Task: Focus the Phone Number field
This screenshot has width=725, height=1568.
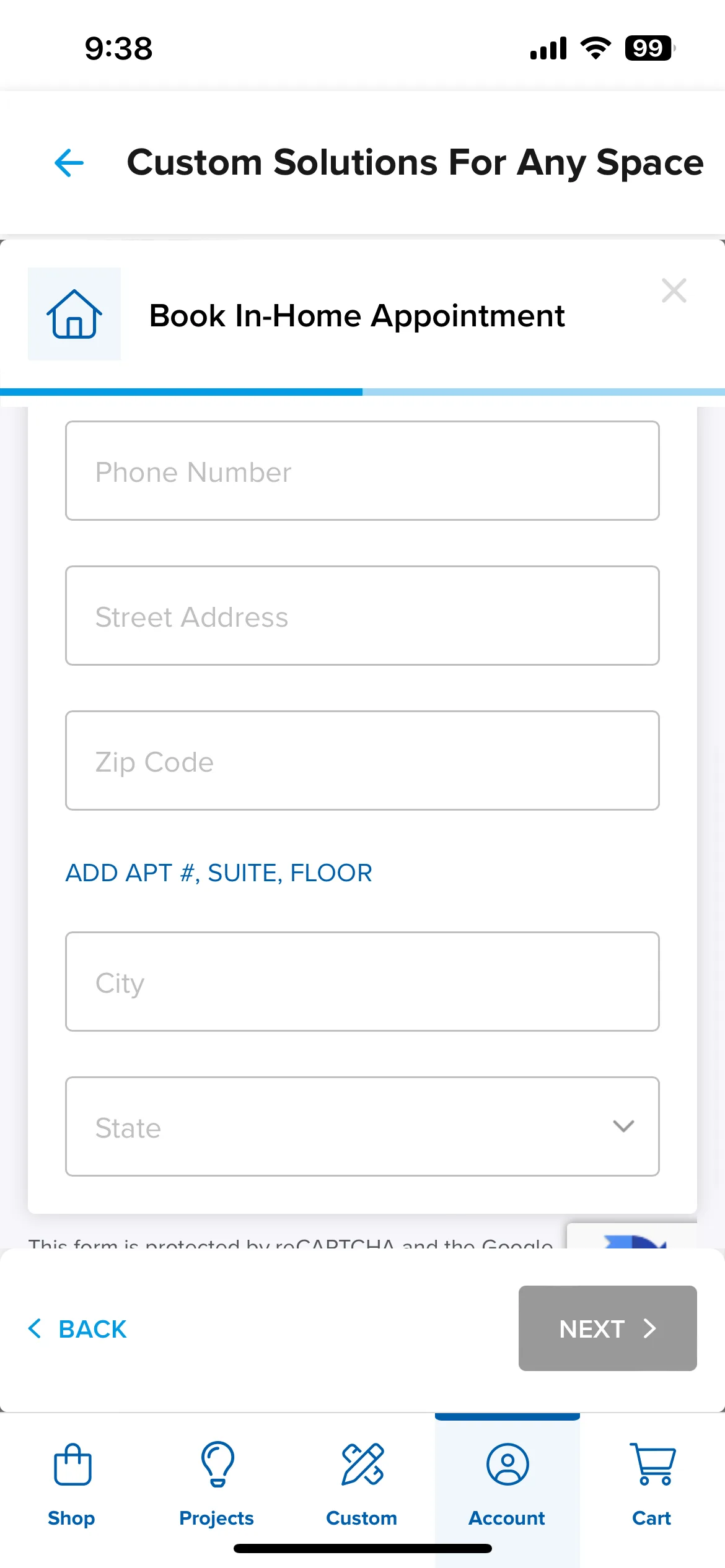Action: tap(362, 471)
